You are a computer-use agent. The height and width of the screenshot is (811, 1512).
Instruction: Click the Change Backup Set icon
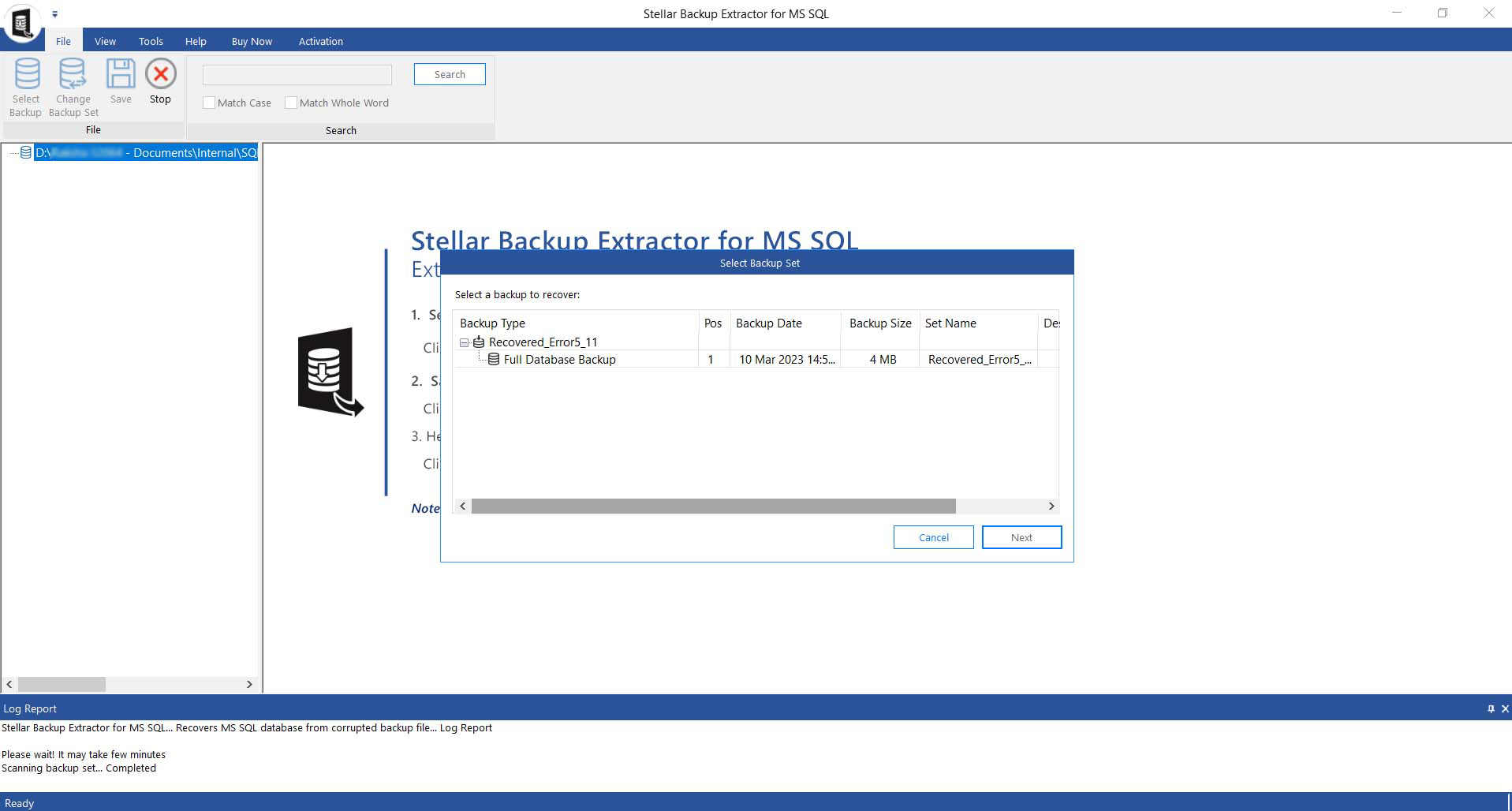point(73,73)
